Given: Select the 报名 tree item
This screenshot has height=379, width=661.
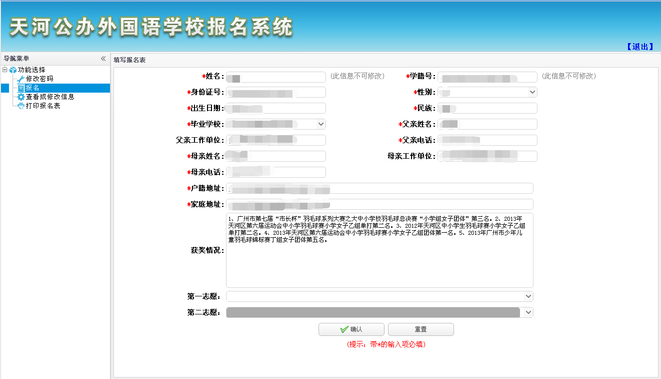Looking at the screenshot, I should [32, 88].
